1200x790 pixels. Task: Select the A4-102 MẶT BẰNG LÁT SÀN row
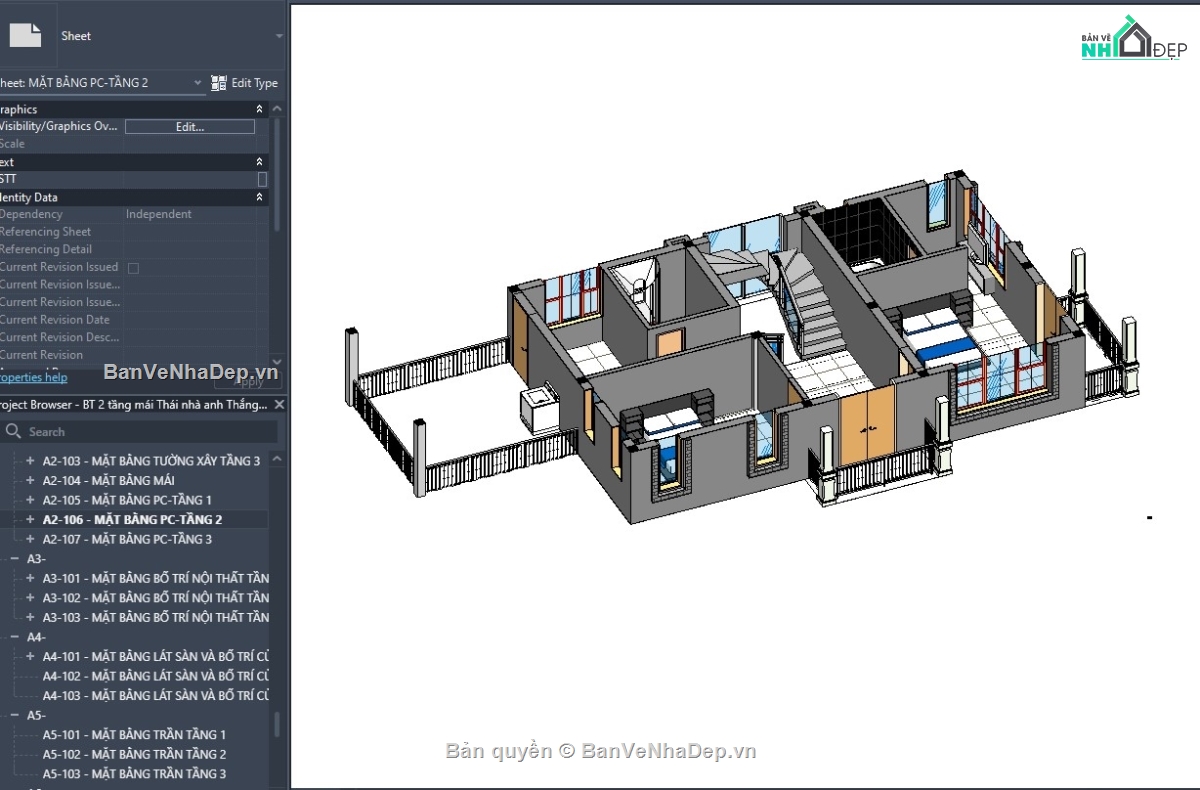click(x=155, y=676)
